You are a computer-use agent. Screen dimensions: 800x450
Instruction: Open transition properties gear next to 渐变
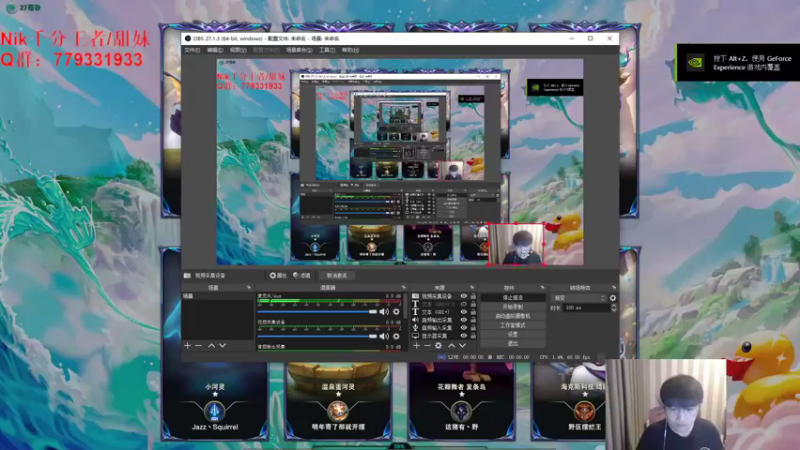pos(613,298)
